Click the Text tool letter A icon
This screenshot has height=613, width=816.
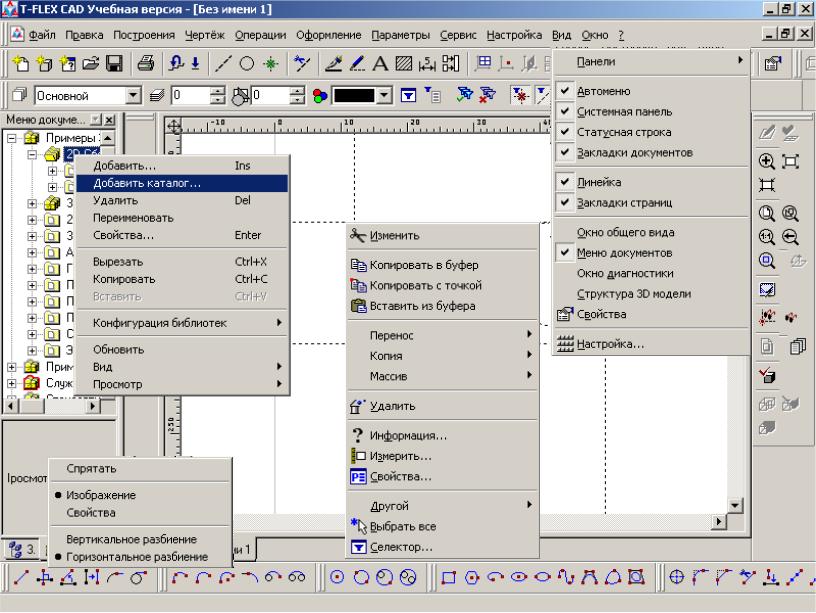coord(380,63)
